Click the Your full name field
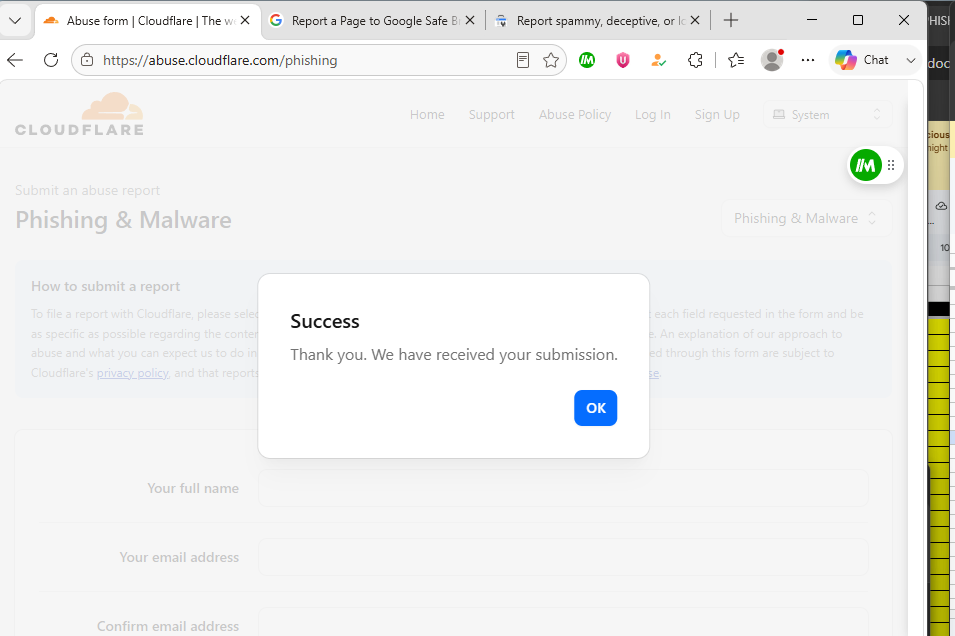The height and width of the screenshot is (636, 955). pos(563,488)
